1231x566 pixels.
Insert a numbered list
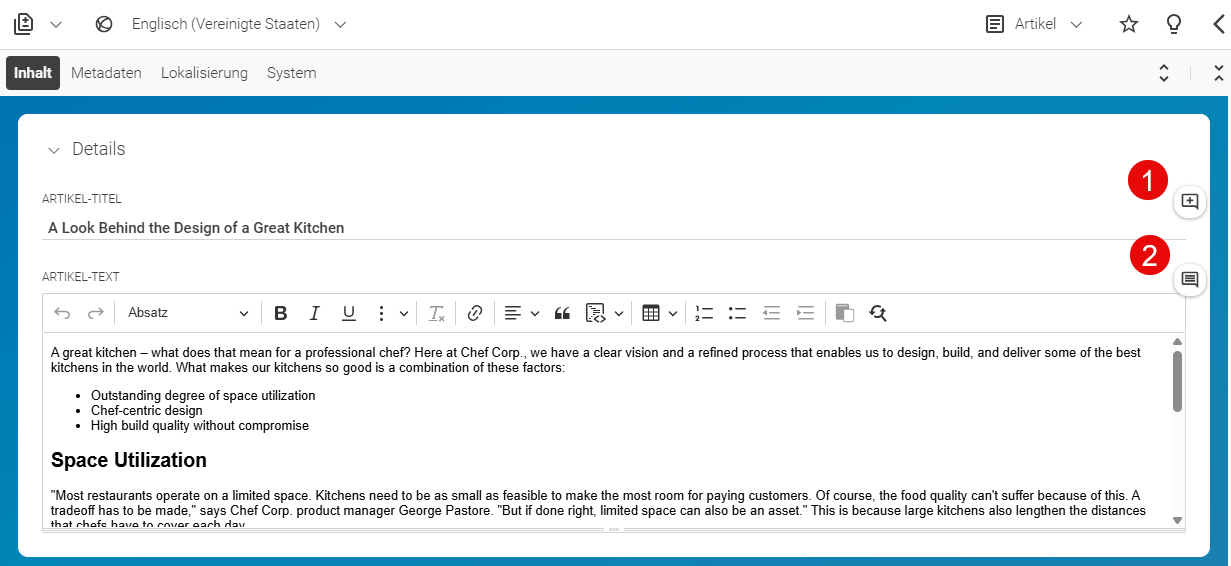[704, 313]
